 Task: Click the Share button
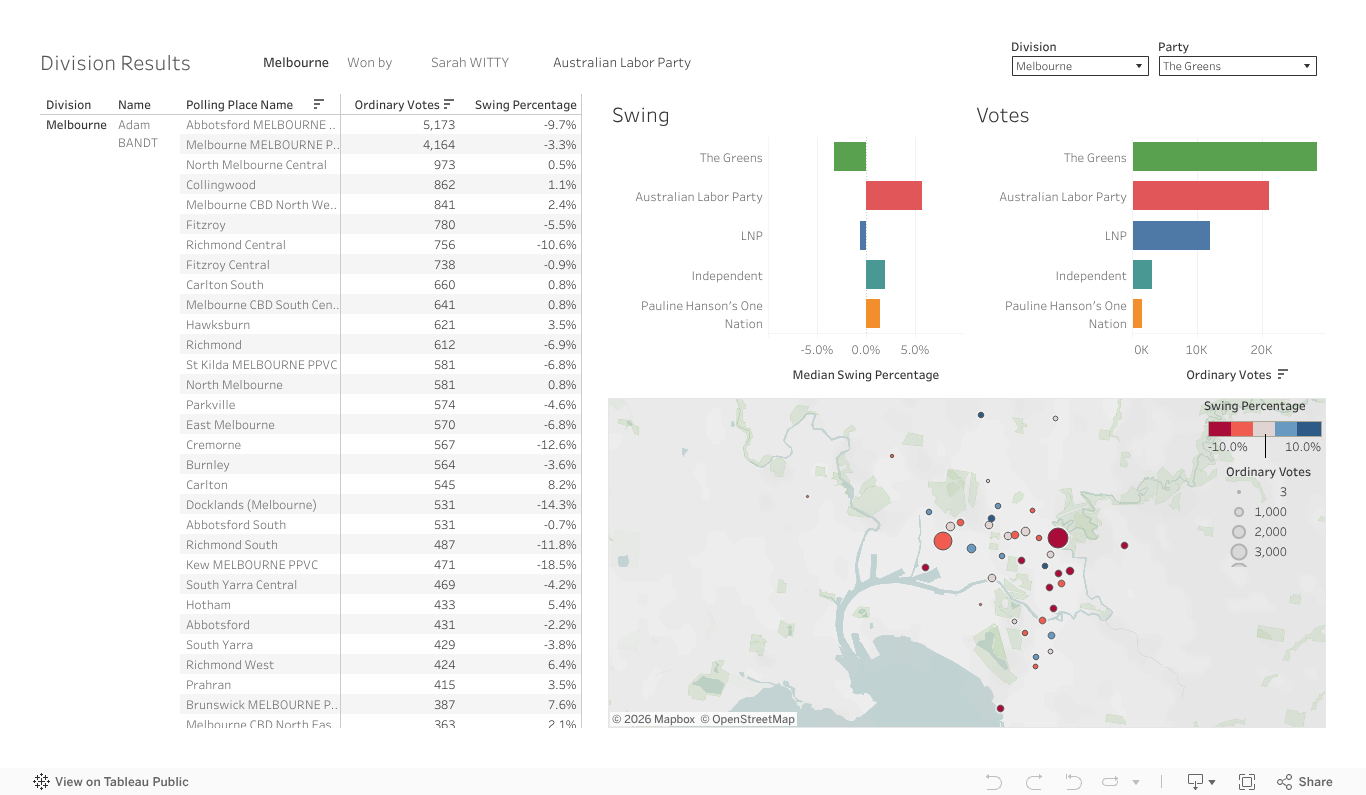1305,782
